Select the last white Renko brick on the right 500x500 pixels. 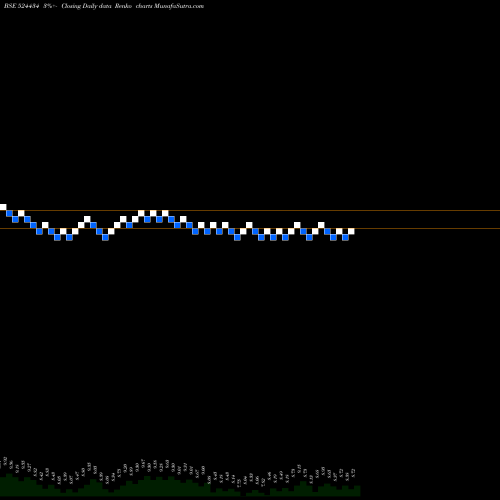[x=351, y=231]
